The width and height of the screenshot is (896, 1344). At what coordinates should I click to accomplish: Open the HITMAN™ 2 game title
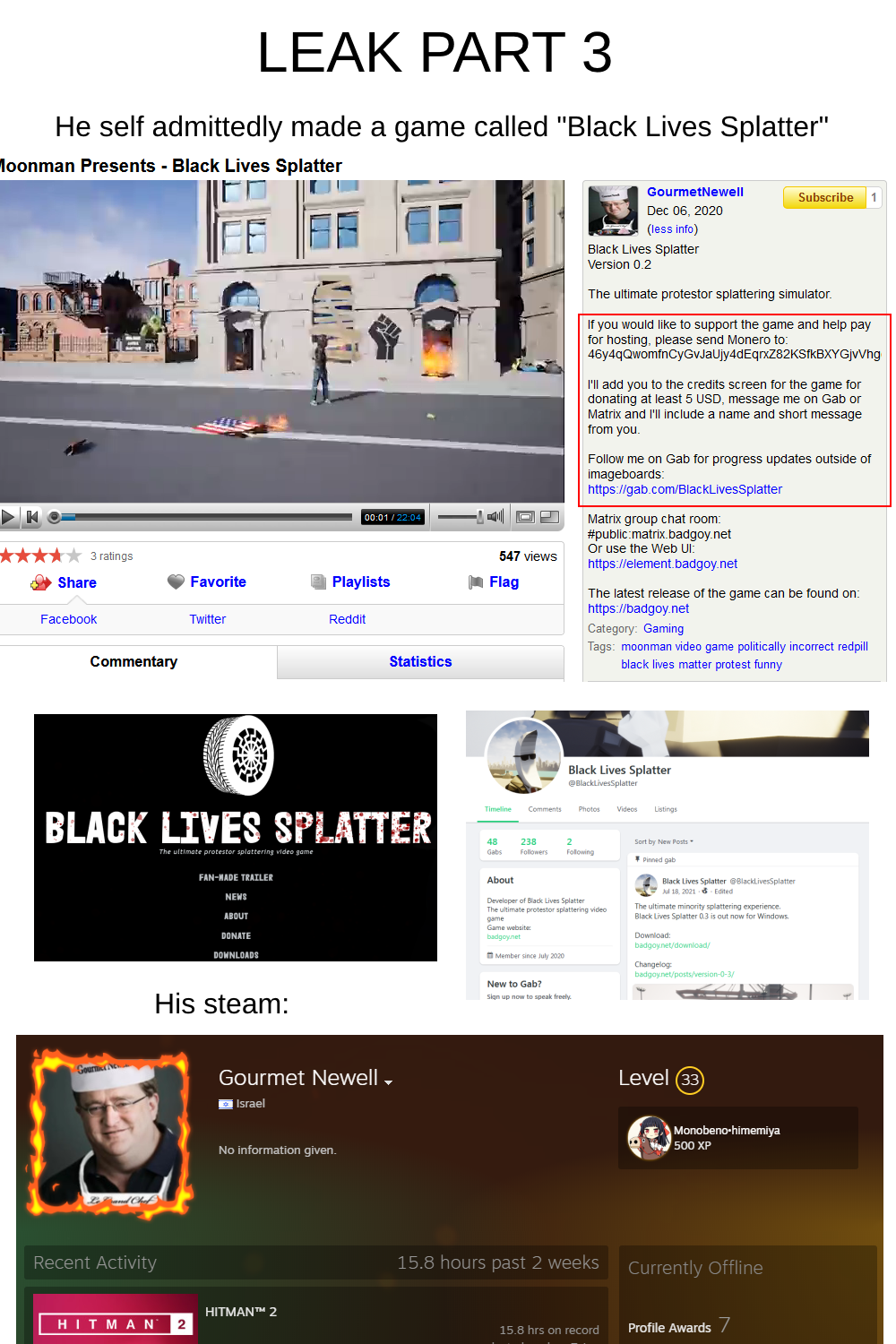point(241,1312)
